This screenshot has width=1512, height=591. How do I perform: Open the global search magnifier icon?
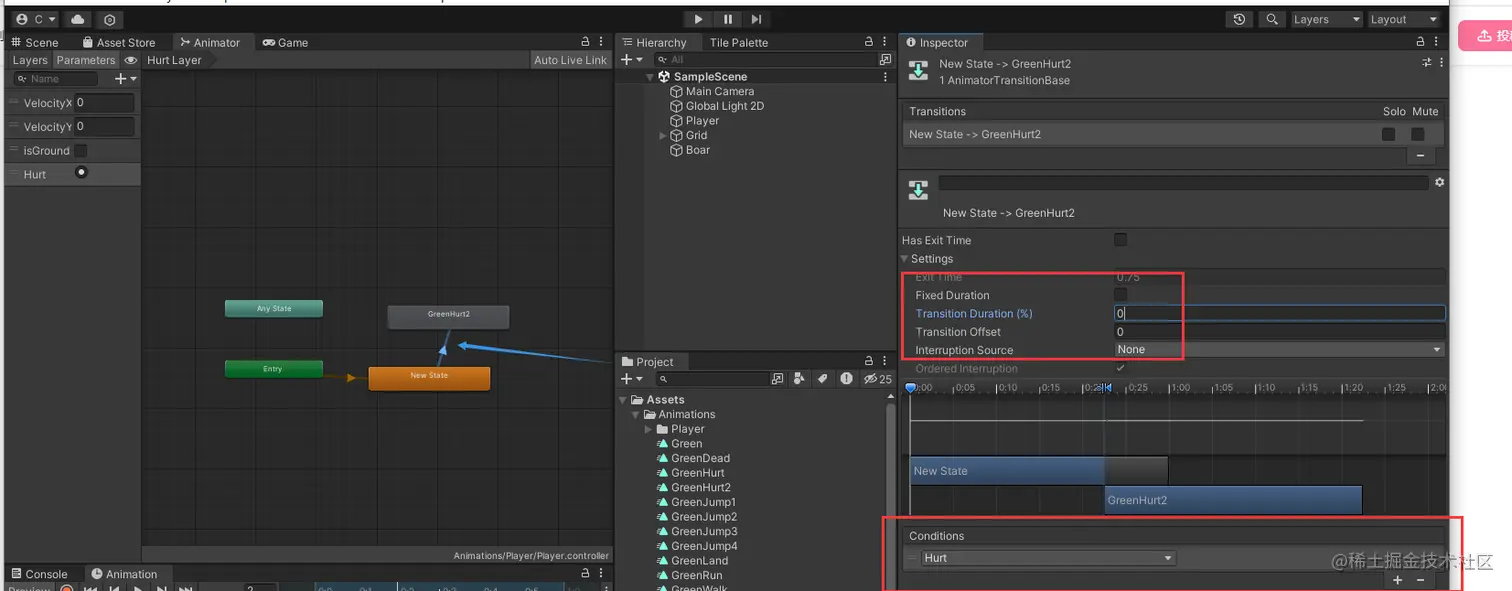1272,19
